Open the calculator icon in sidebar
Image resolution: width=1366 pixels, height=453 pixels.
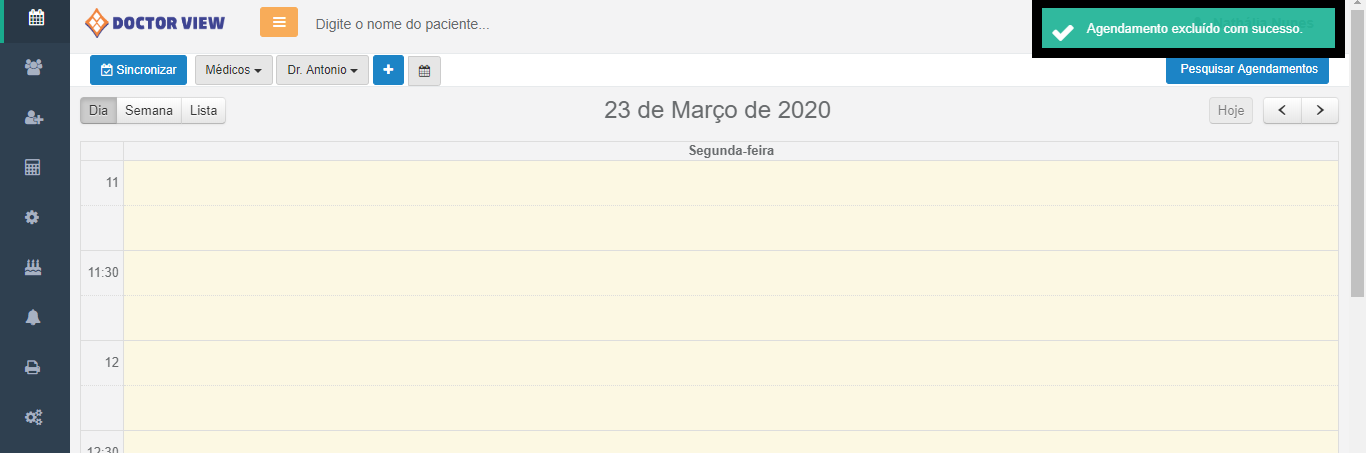point(35,167)
